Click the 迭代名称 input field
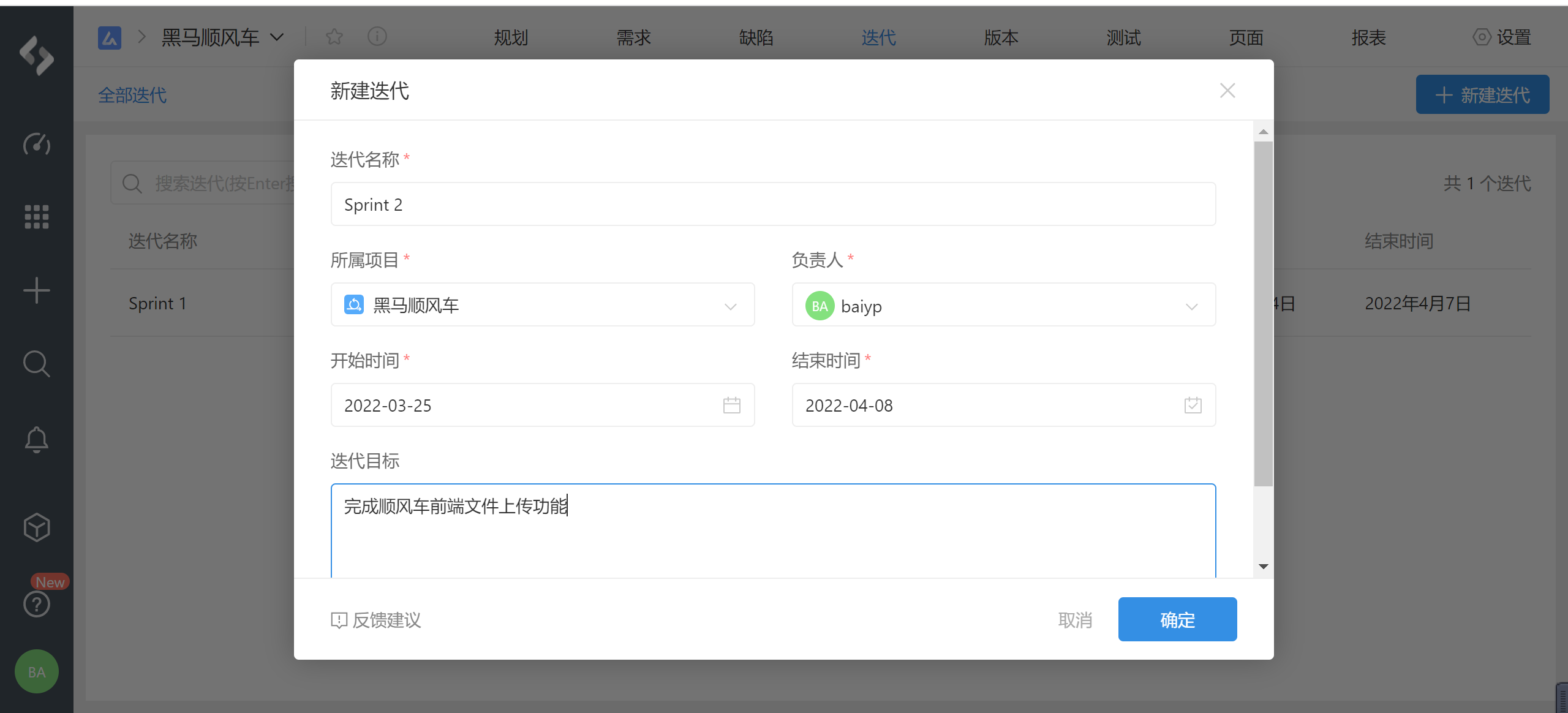1568x713 pixels. coord(773,205)
